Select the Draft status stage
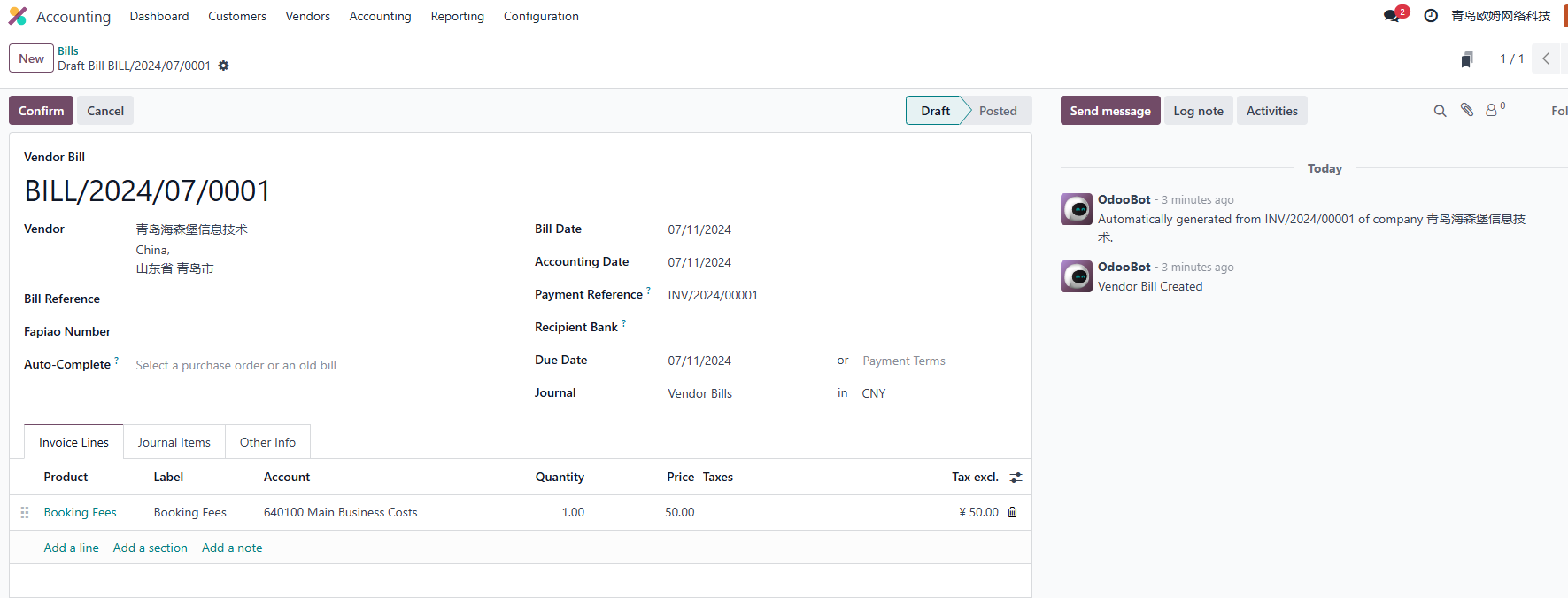Image resolution: width=1568 pixels, height=598 pixels. point(935,111)
